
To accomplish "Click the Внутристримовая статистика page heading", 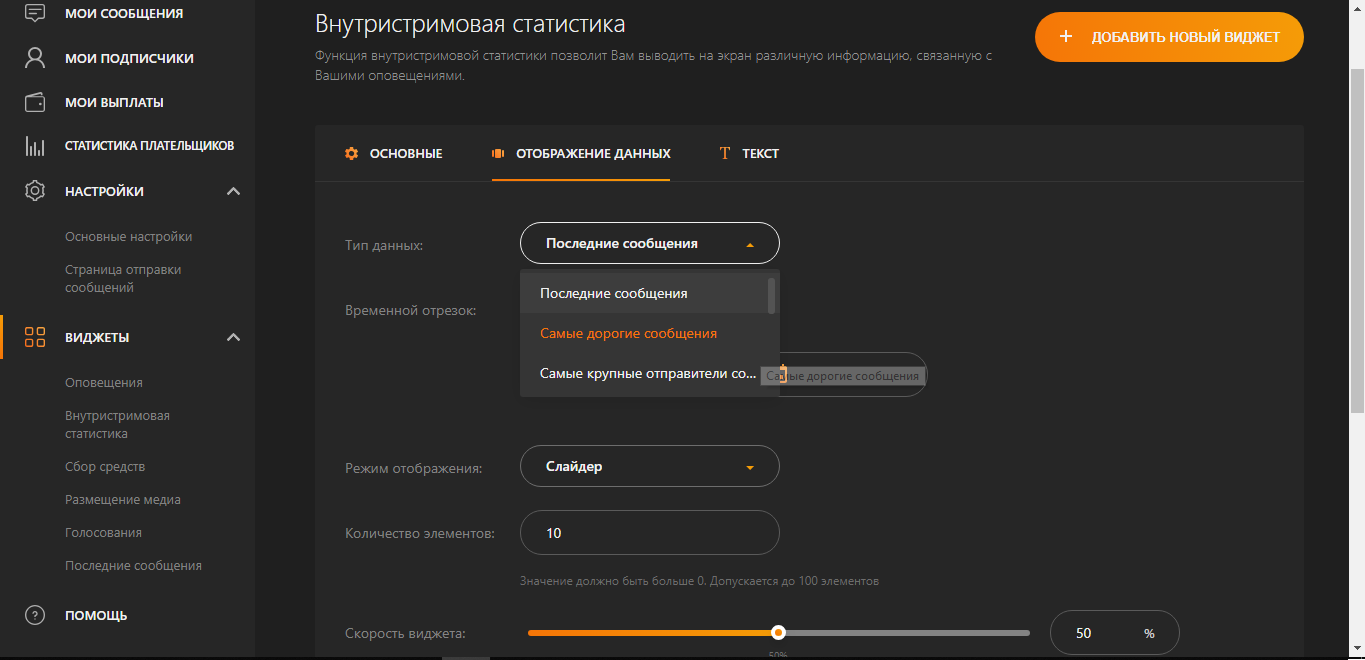I will click(470, 23).
